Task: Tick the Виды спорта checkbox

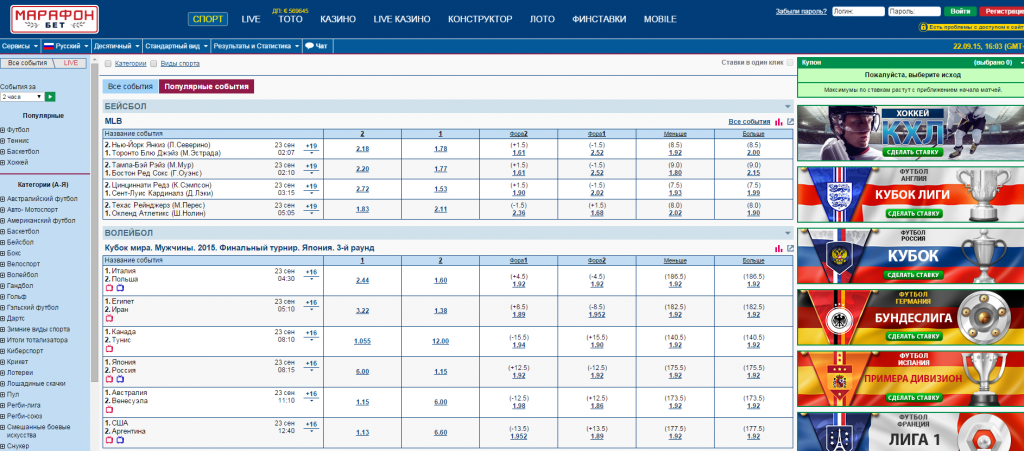Action: click(x=153, y=63)
